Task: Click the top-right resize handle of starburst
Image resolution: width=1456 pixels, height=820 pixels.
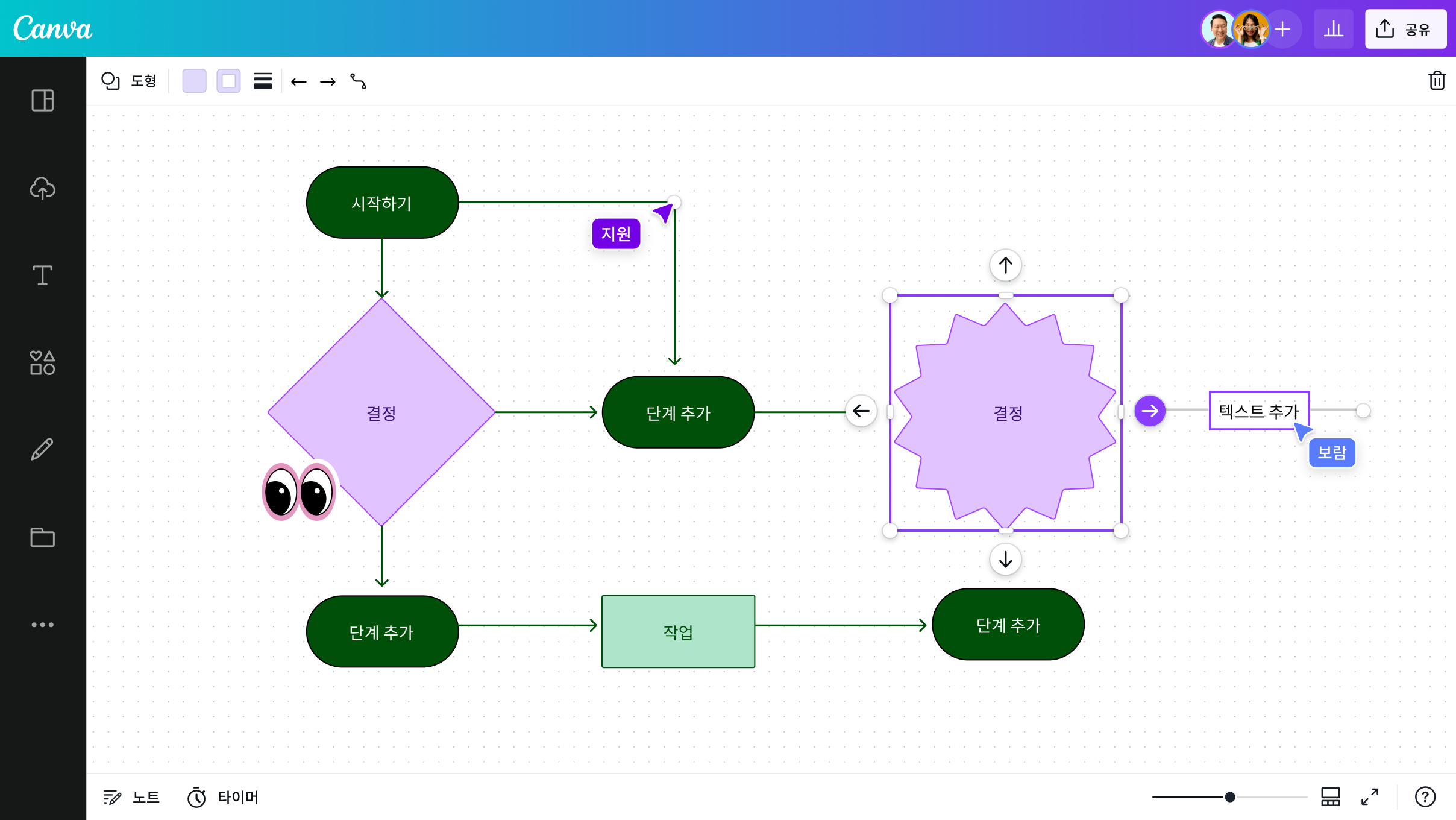Action: [x=1121, y=295]
